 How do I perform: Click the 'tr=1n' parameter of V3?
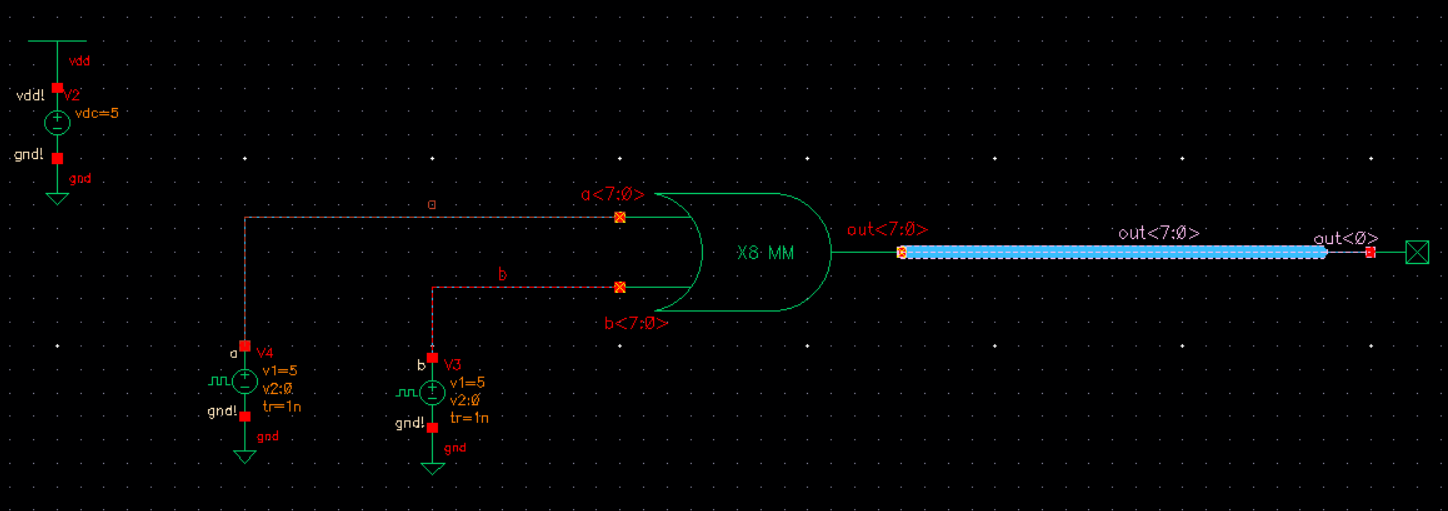click(469, 418)
